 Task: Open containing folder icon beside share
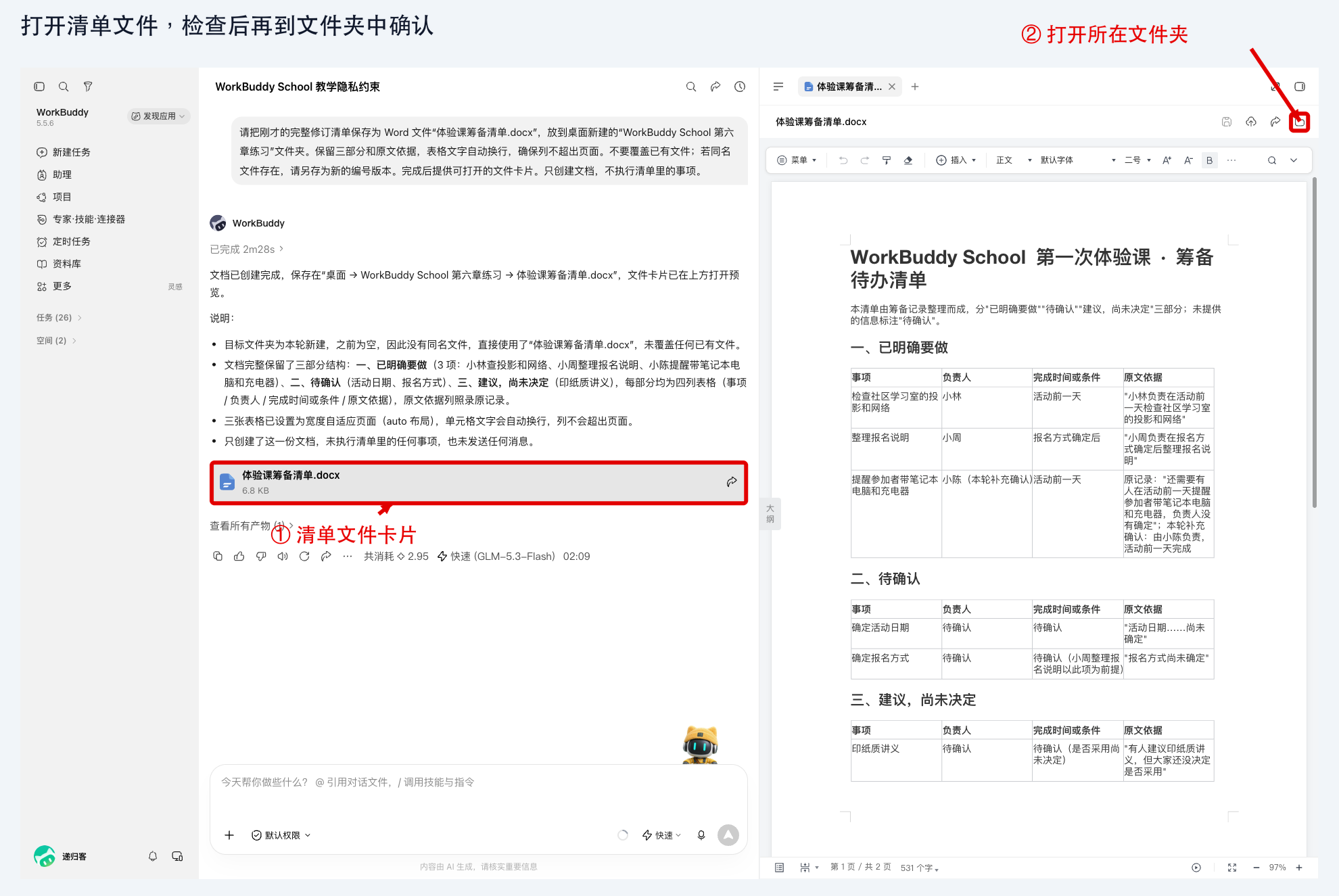pyautogui.click(x=1299, y=122)
